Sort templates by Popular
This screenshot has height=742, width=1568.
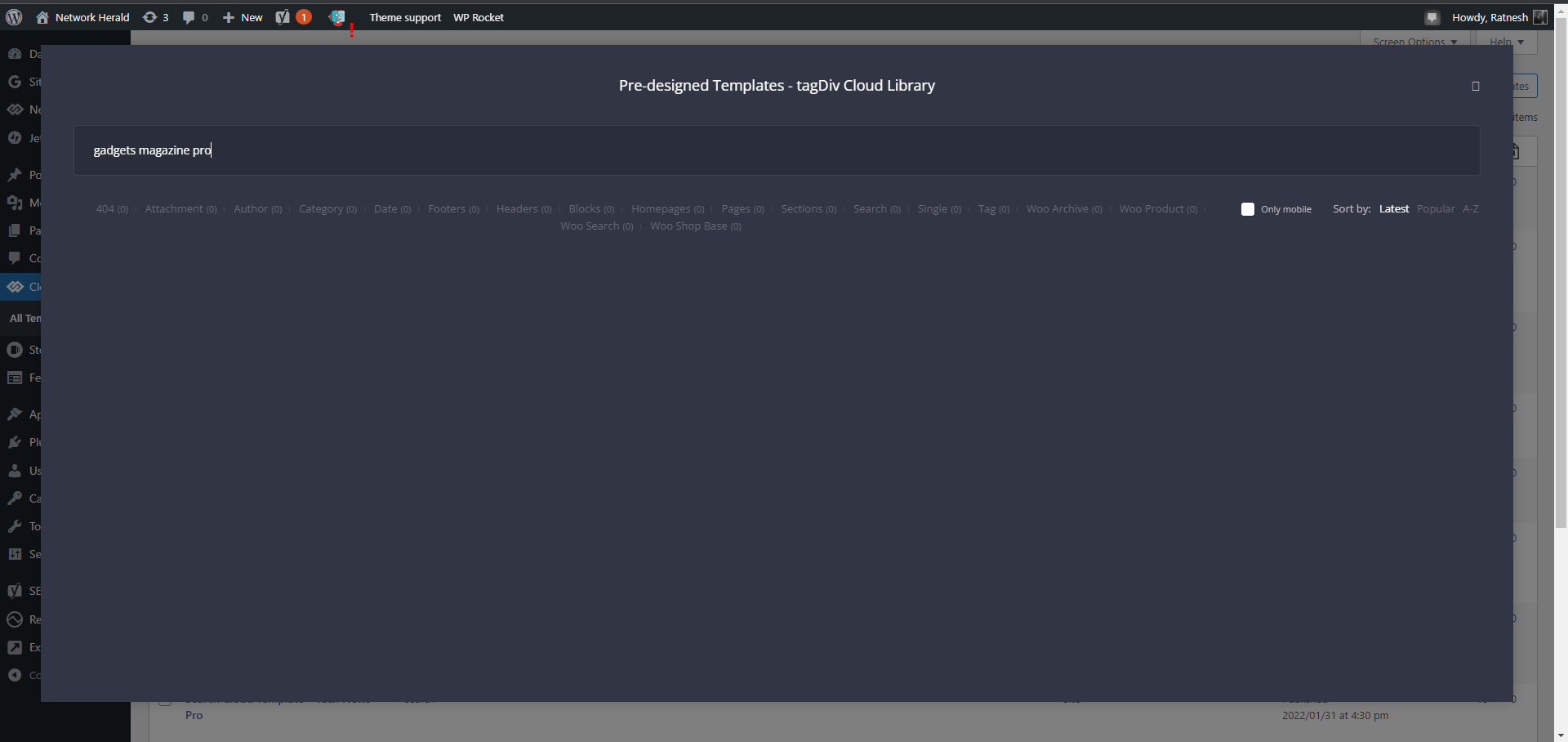pyautogui.click(x=1436, y=209)
